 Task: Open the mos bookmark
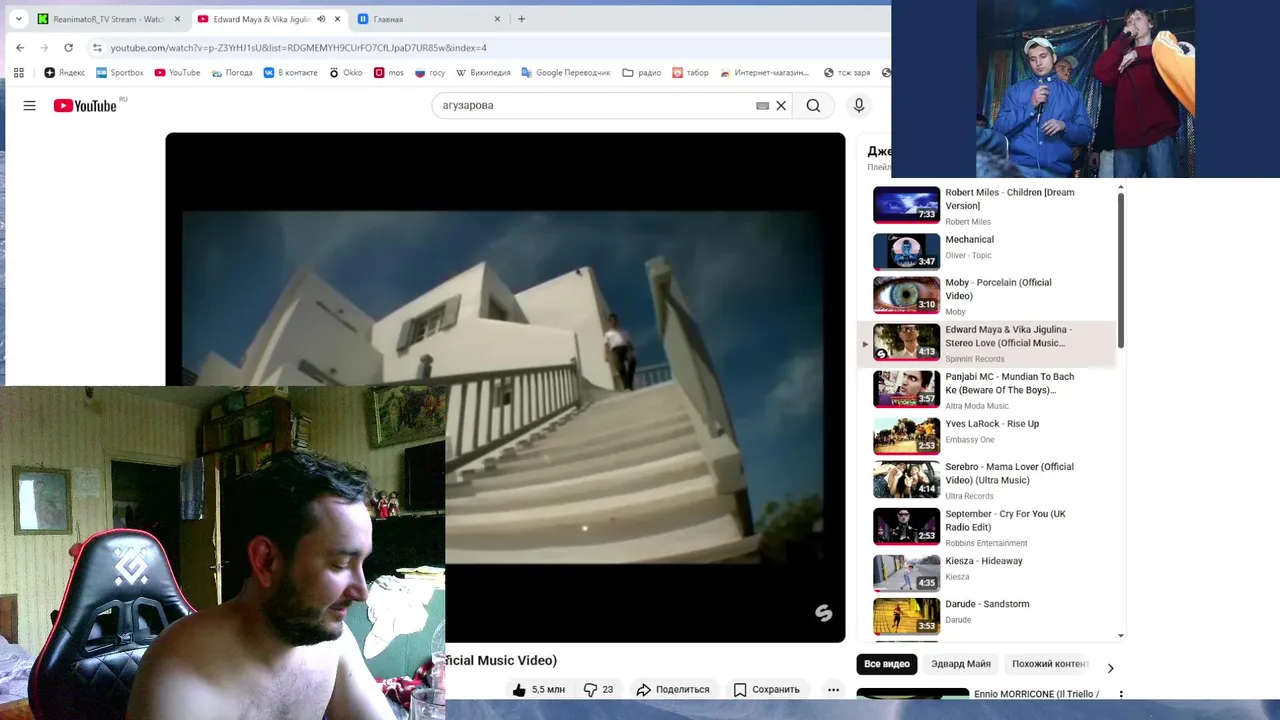point(389,72)
